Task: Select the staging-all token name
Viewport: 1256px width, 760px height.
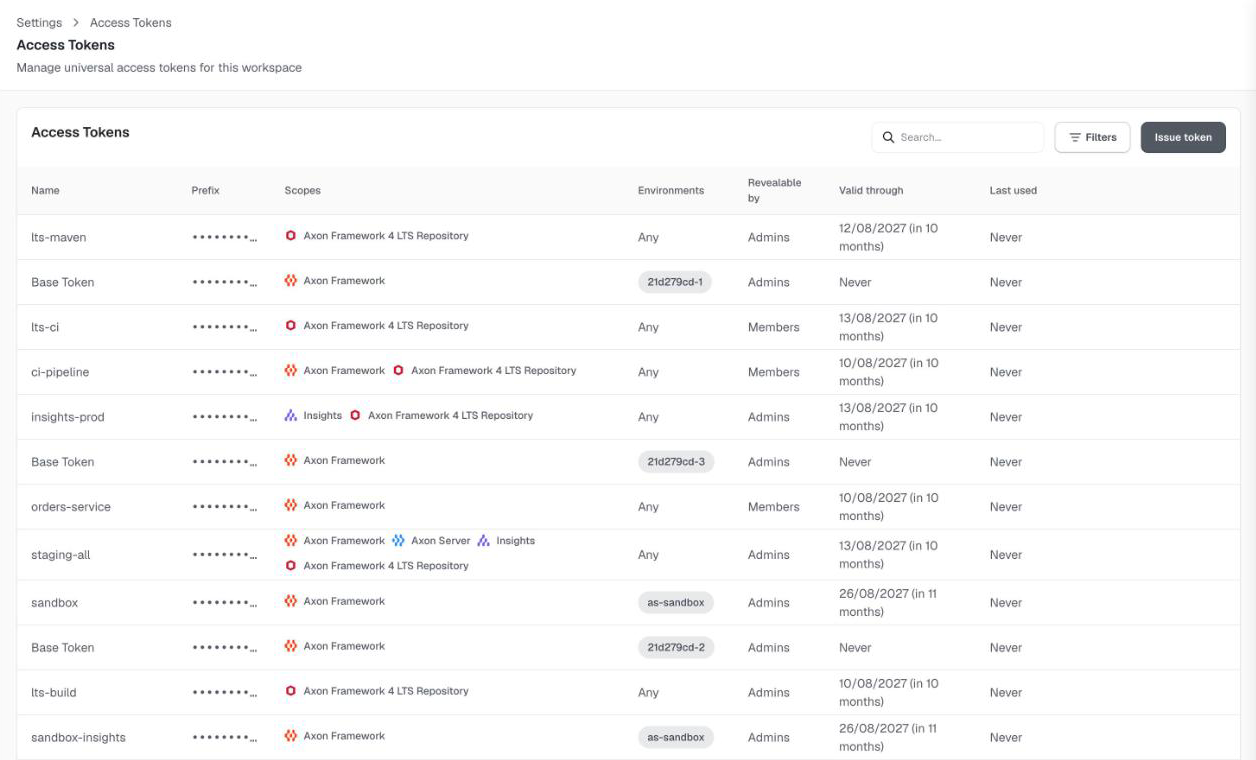Action: pos(60,555)
